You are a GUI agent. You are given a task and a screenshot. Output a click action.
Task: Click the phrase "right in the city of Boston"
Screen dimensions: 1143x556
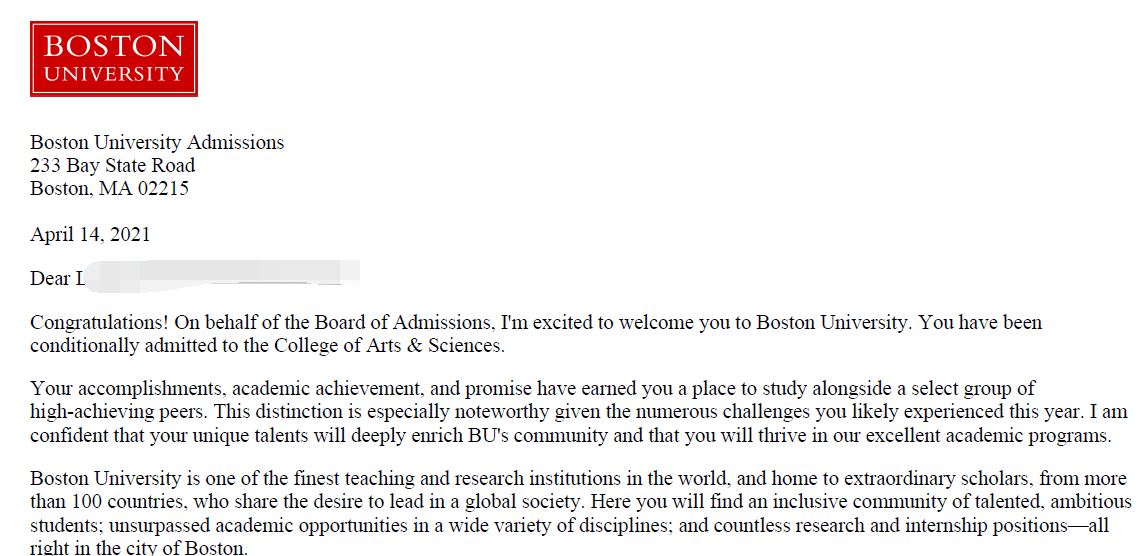[138, 549]
